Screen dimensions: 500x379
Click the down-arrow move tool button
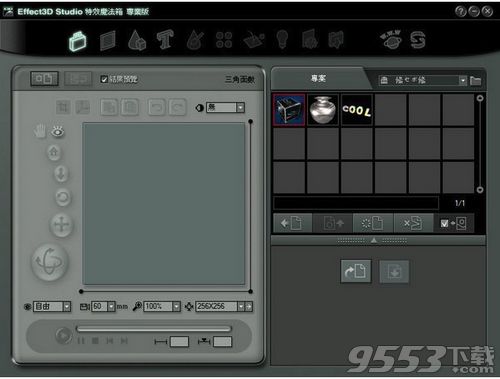coord(61,174)
